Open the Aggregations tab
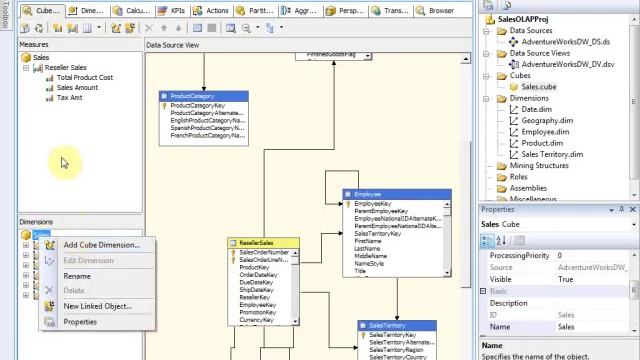This screenshot has height=360, width=640. tap(299, 11)
